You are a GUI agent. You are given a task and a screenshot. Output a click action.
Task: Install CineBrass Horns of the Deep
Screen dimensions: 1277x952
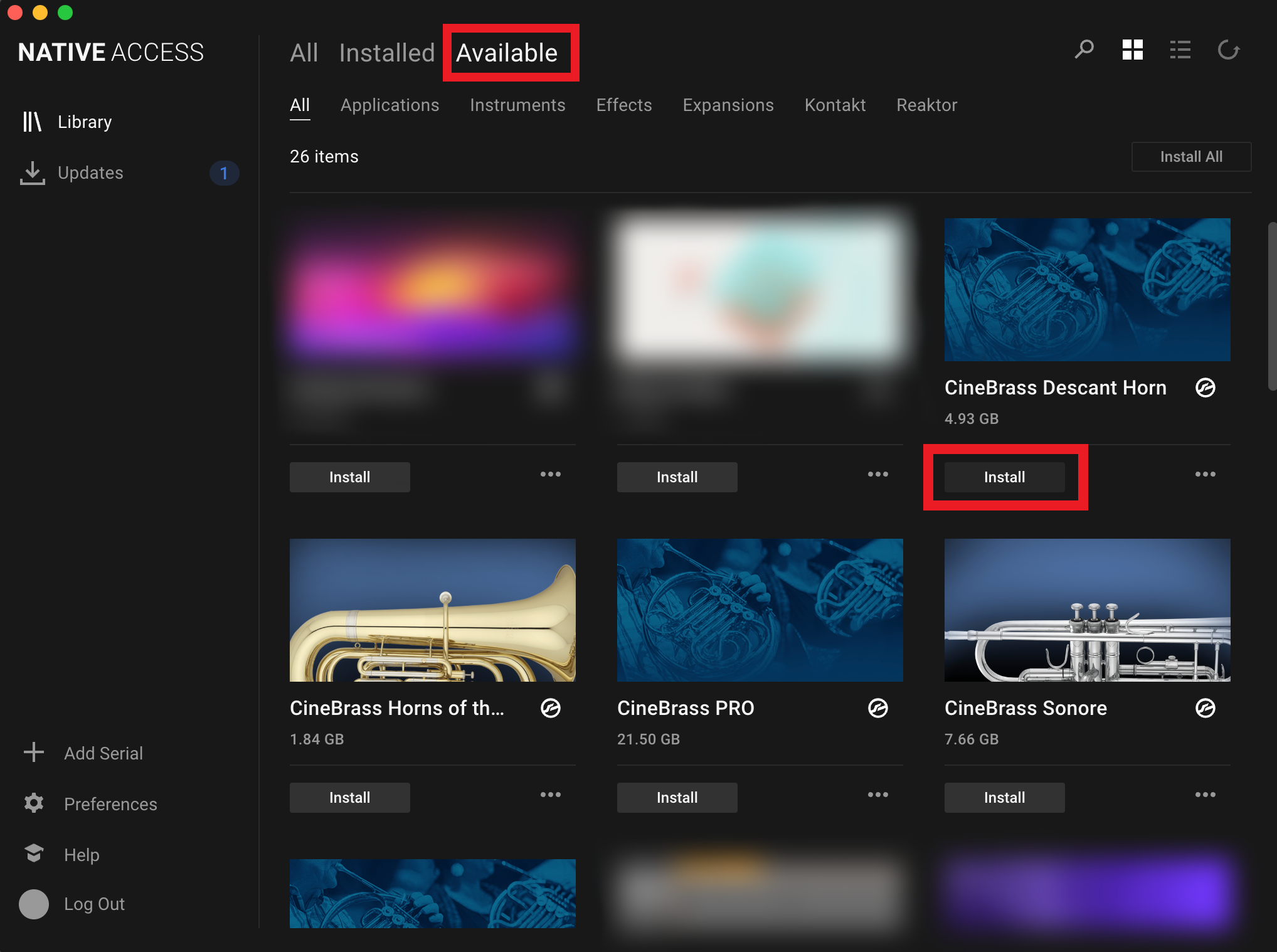point(349,798)
